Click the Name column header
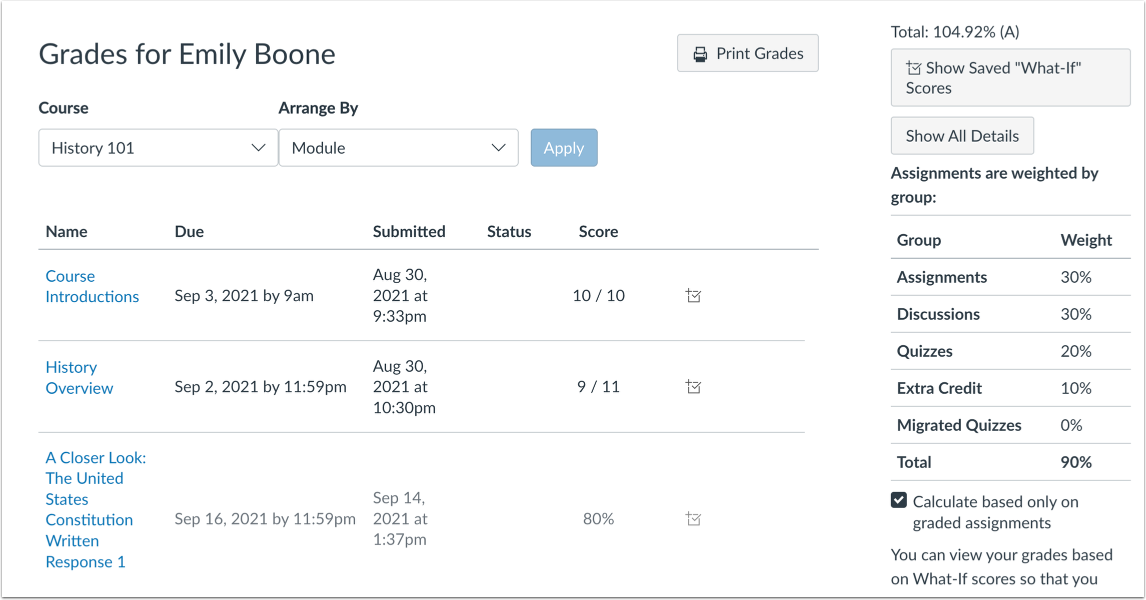 [66, 231]
